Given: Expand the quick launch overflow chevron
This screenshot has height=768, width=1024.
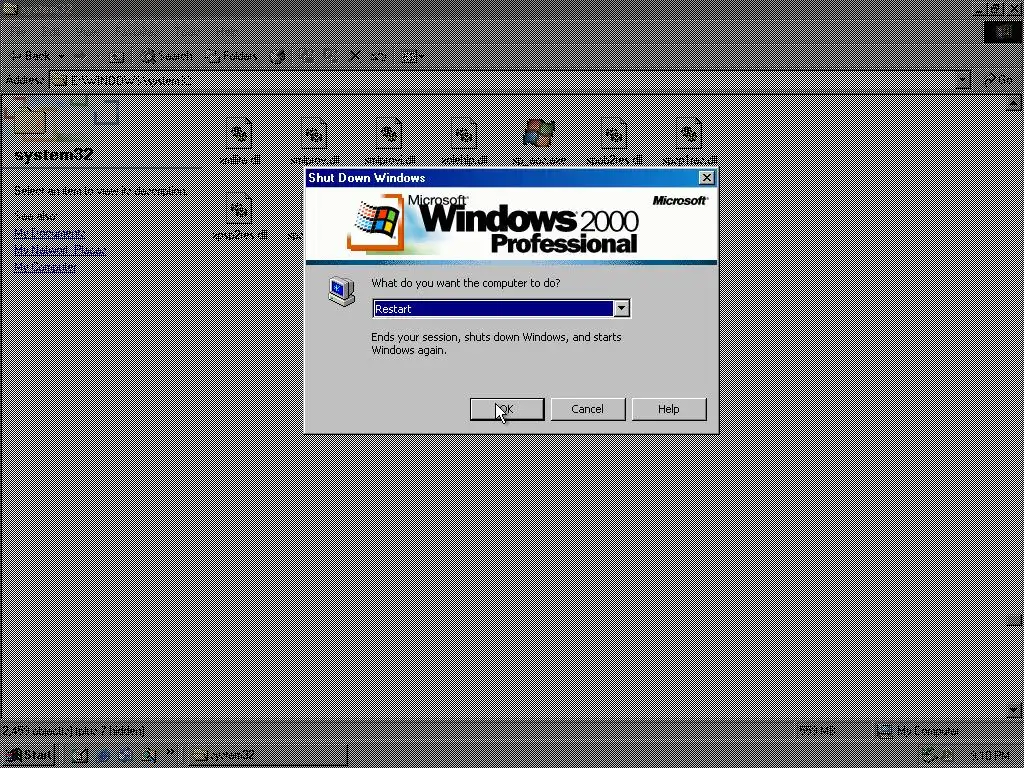Looking at the screenshot, I should click(170, 752).
